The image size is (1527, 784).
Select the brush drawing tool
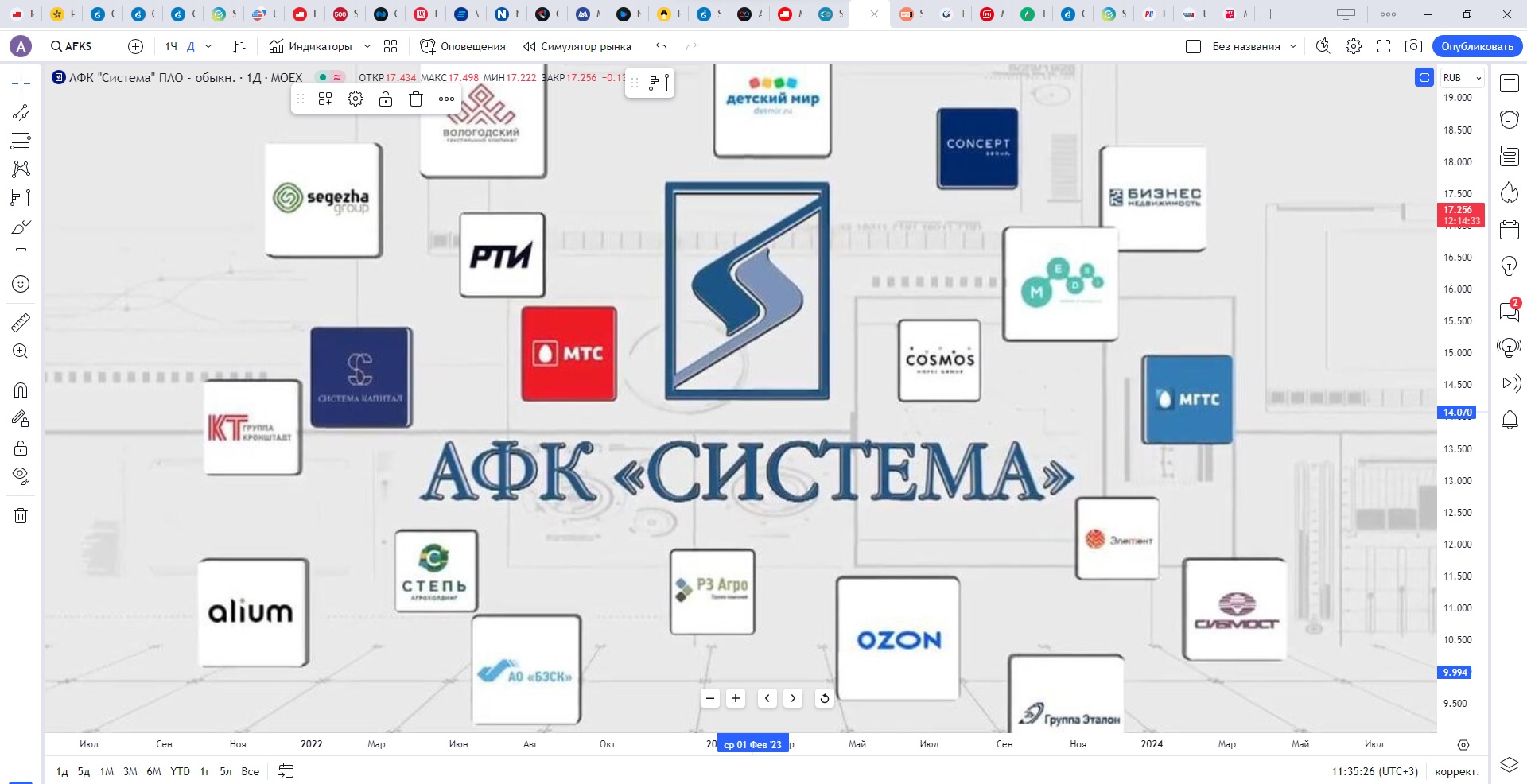point(21,227)
